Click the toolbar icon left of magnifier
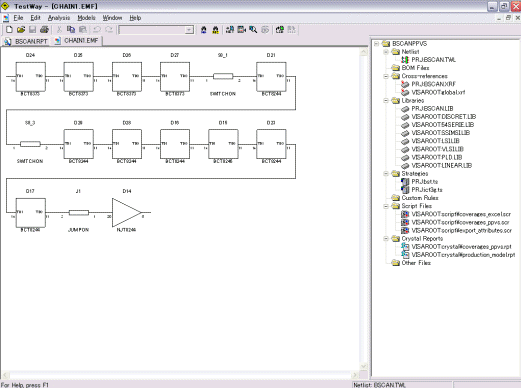The image size is (521, 388). point(242,30)
